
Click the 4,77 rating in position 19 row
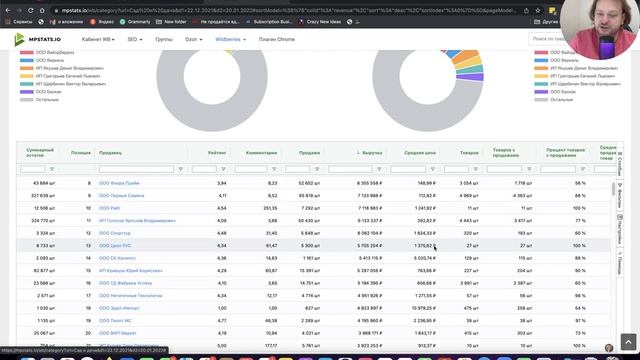coord(222,321)
